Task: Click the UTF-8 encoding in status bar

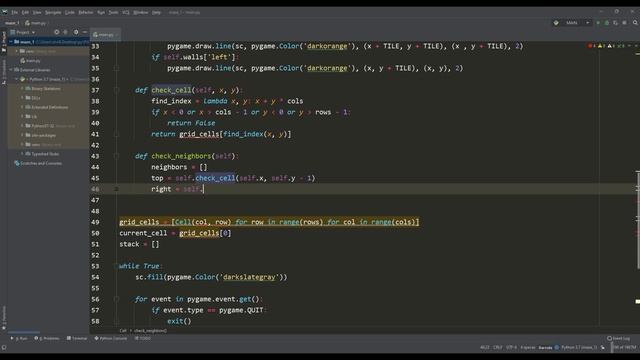Action: (511, 347)
